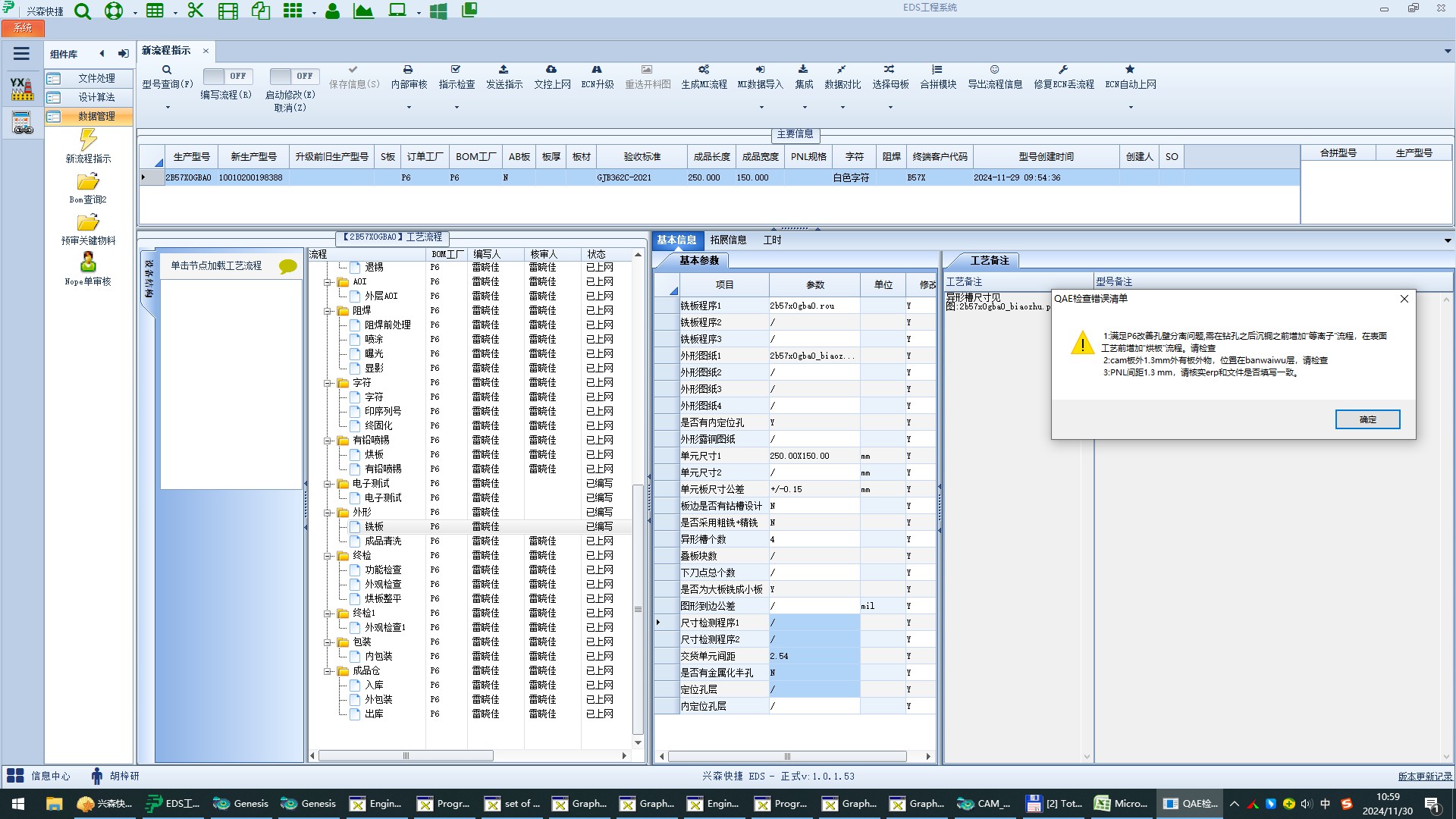Collapse the 阻焊 tree folder
This screenshot has height=819, width=1456.
[328, 311]
